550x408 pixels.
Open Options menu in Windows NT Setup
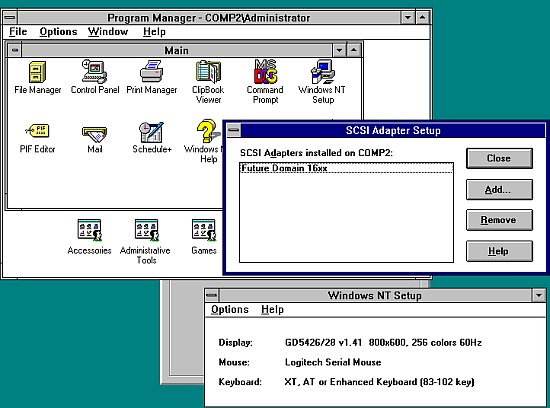click(x=230, y=309)
